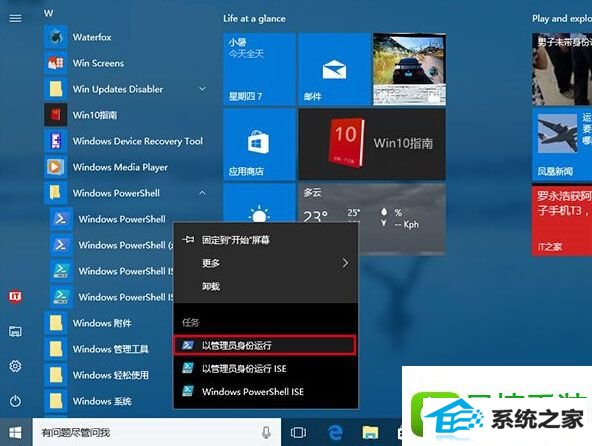The image size is (592, 446).
Task: Open the racing car photo tile
Action: point(409,69)
